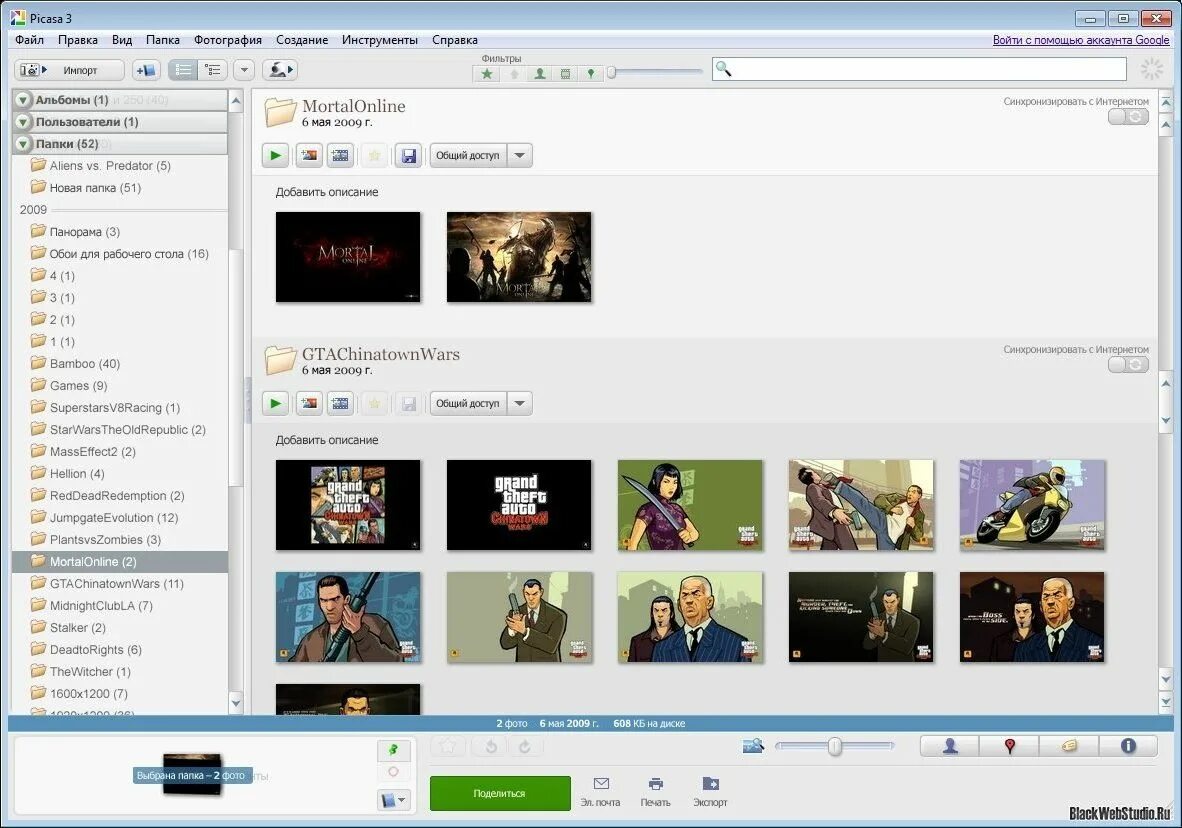Collapse the Папки section
Screen dimensions: 1182x828
point(23,143)
